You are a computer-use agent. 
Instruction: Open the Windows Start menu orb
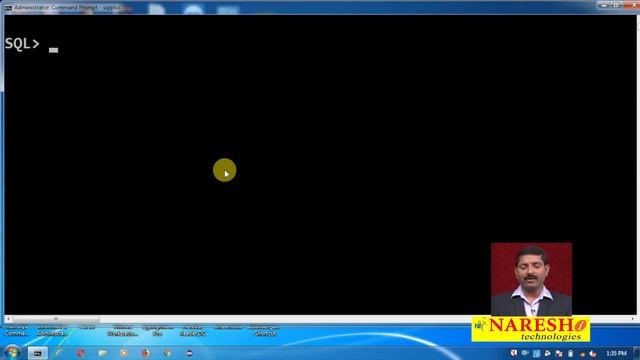click(11, 353)
